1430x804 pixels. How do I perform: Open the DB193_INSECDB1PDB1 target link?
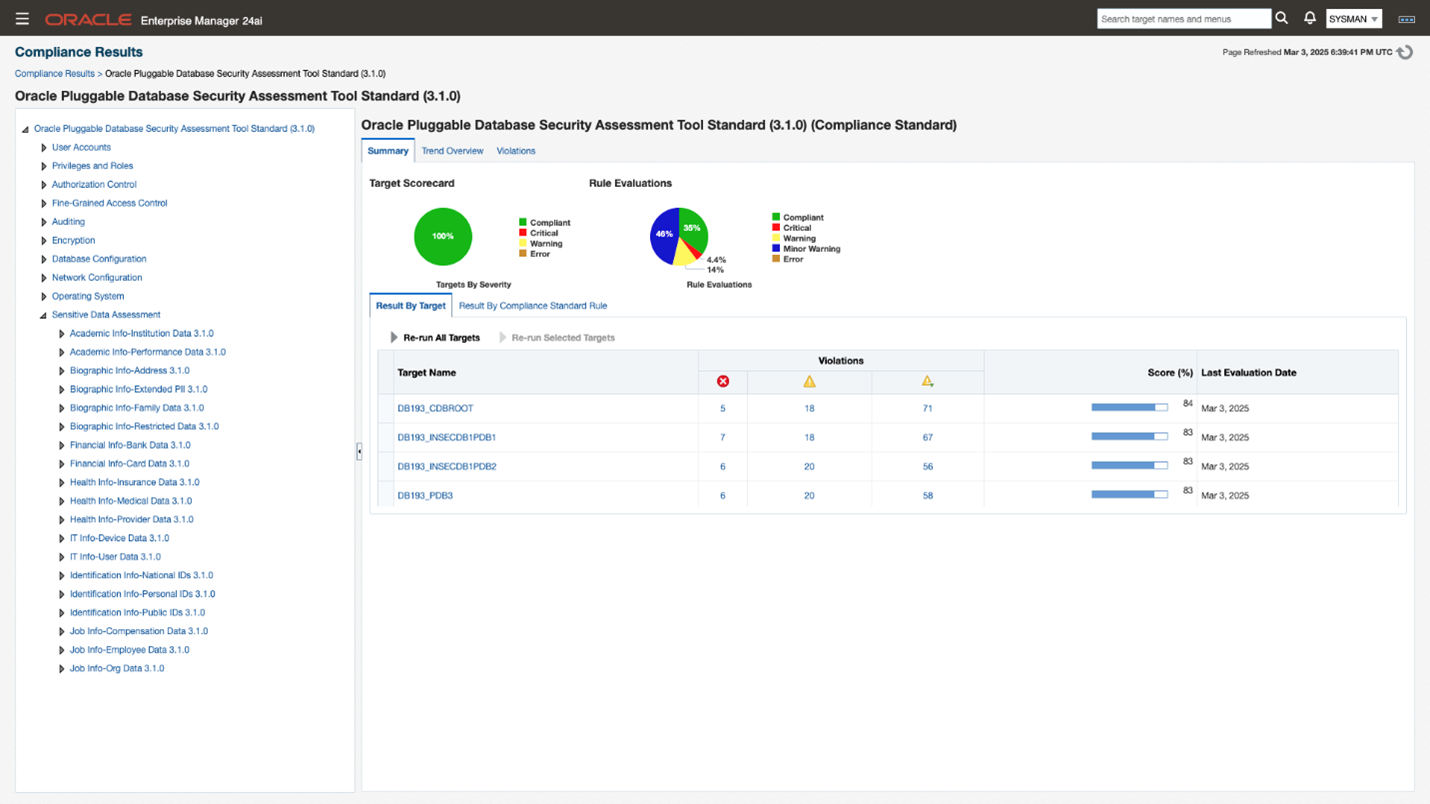point(446,437)
